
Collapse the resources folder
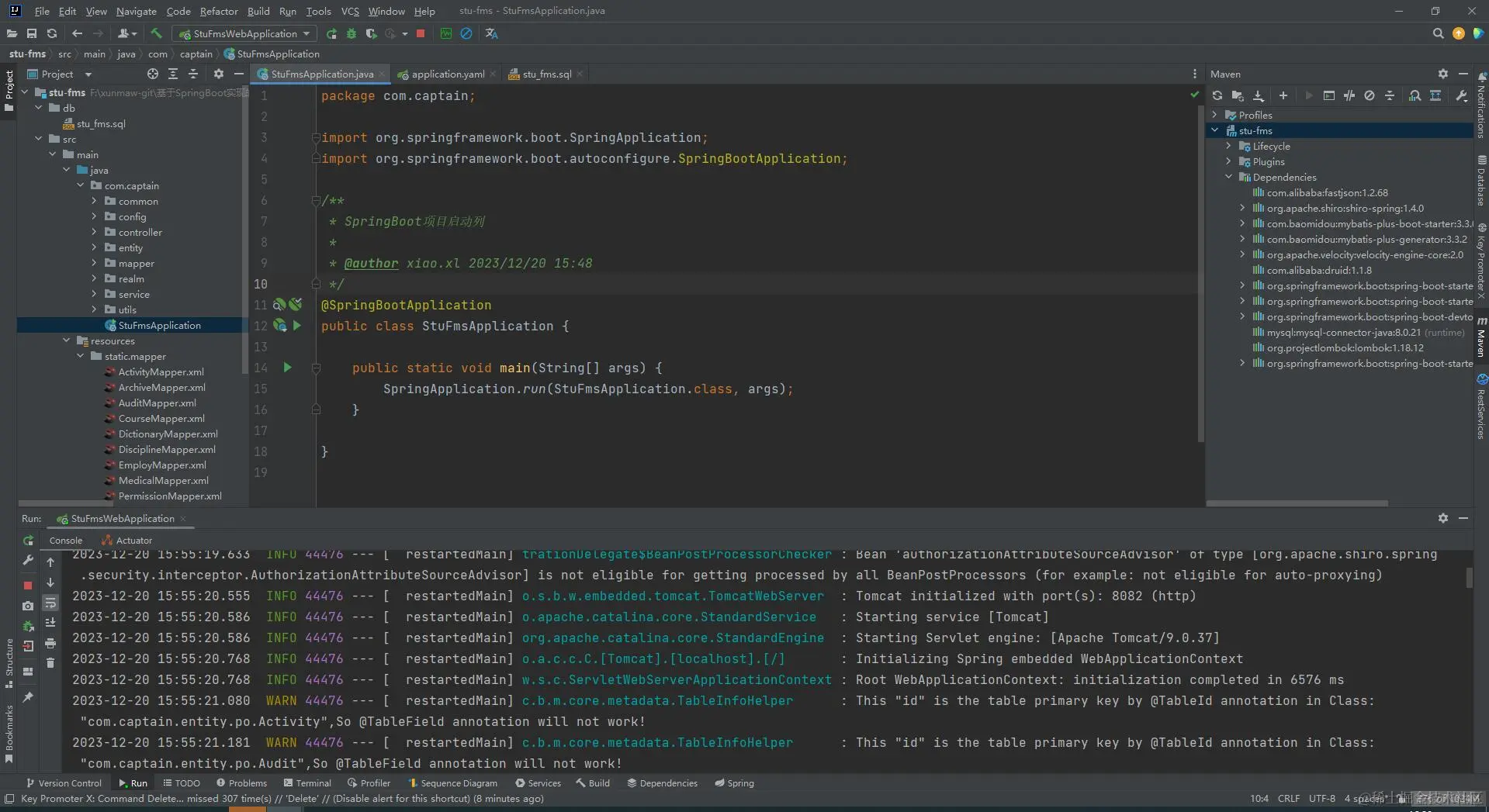pos(66,340)
